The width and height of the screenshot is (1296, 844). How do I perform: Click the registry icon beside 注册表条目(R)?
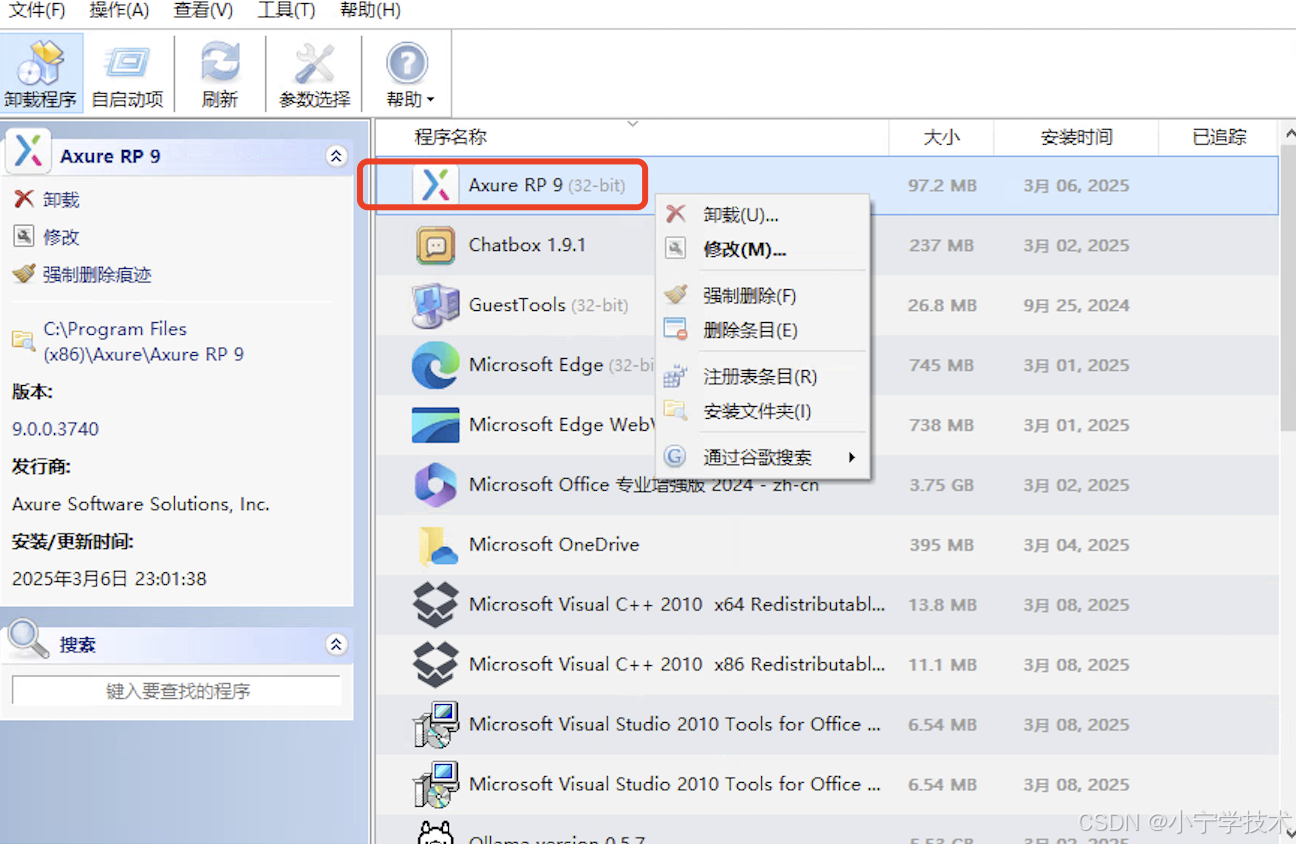pyautogui.click(x=676, y=376)
